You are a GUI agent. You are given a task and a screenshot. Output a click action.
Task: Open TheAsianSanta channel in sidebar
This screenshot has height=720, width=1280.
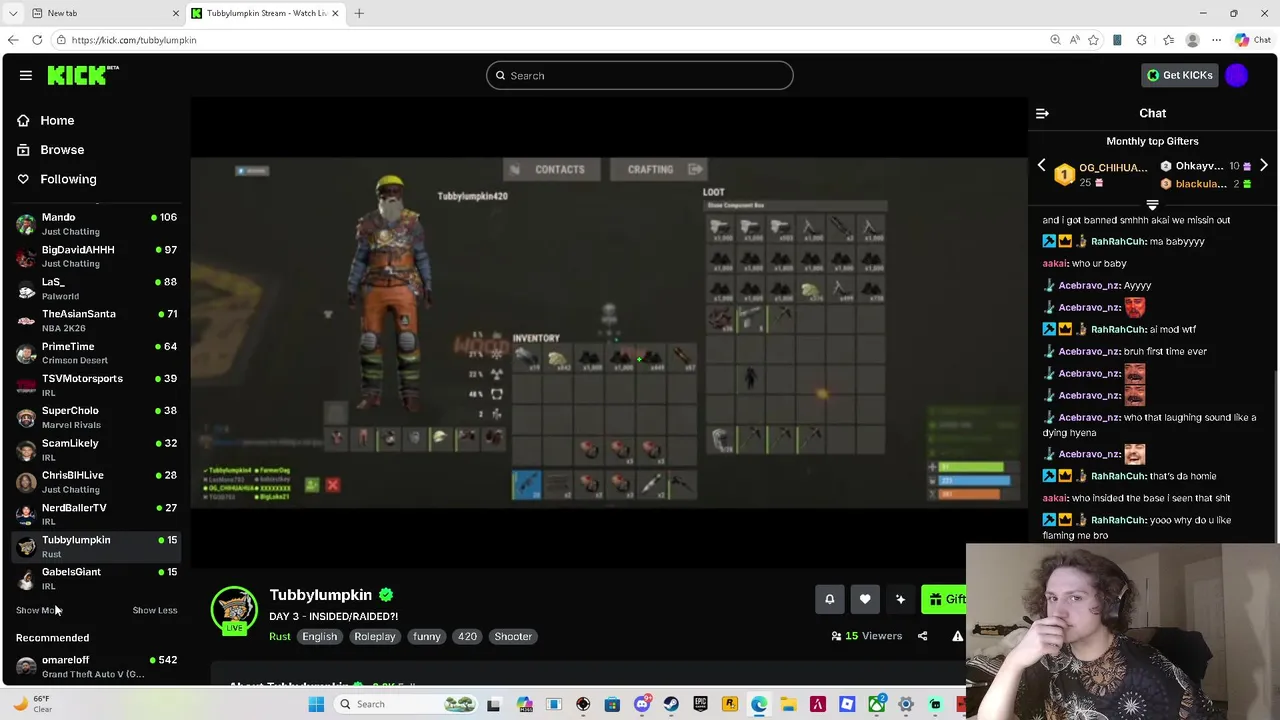click(x=96, y=321)
